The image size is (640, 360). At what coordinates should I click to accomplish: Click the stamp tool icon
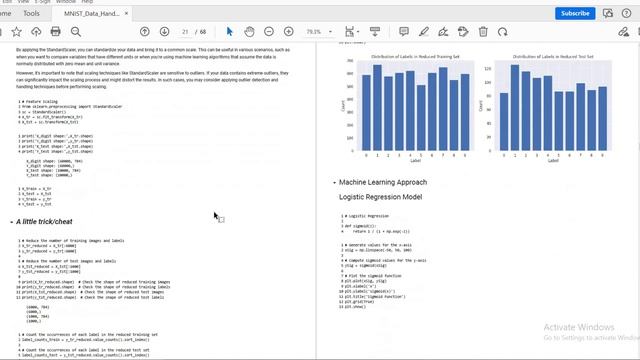(463, 31)
